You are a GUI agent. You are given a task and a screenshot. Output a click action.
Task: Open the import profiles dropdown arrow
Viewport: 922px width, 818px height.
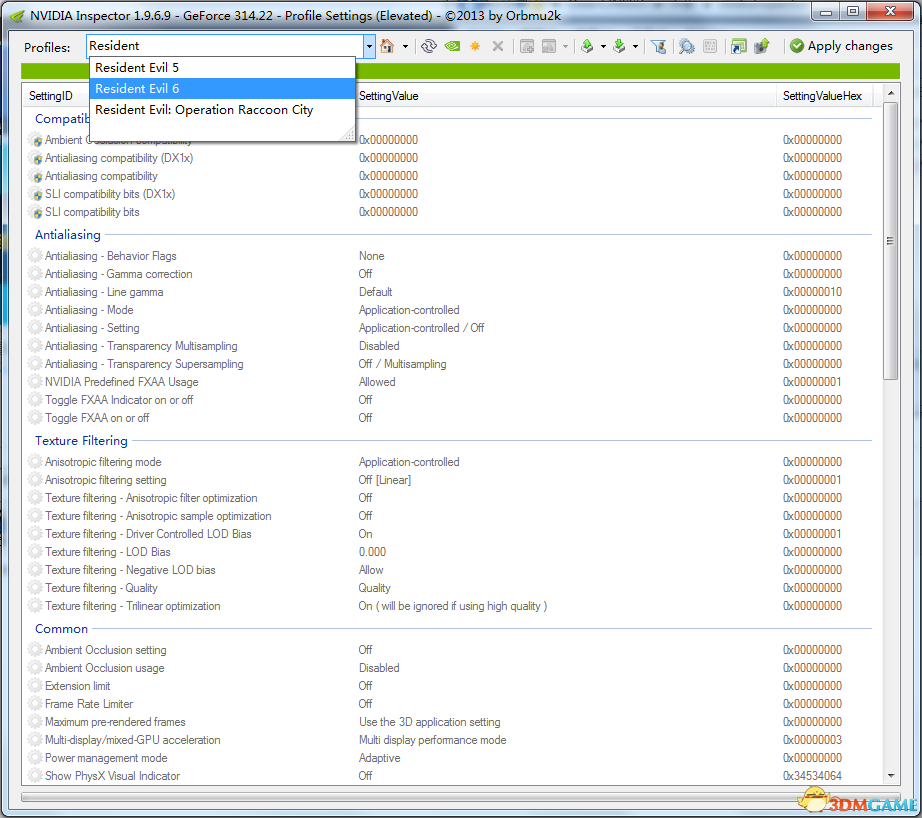pyautogui.click(x=635, y=46)
